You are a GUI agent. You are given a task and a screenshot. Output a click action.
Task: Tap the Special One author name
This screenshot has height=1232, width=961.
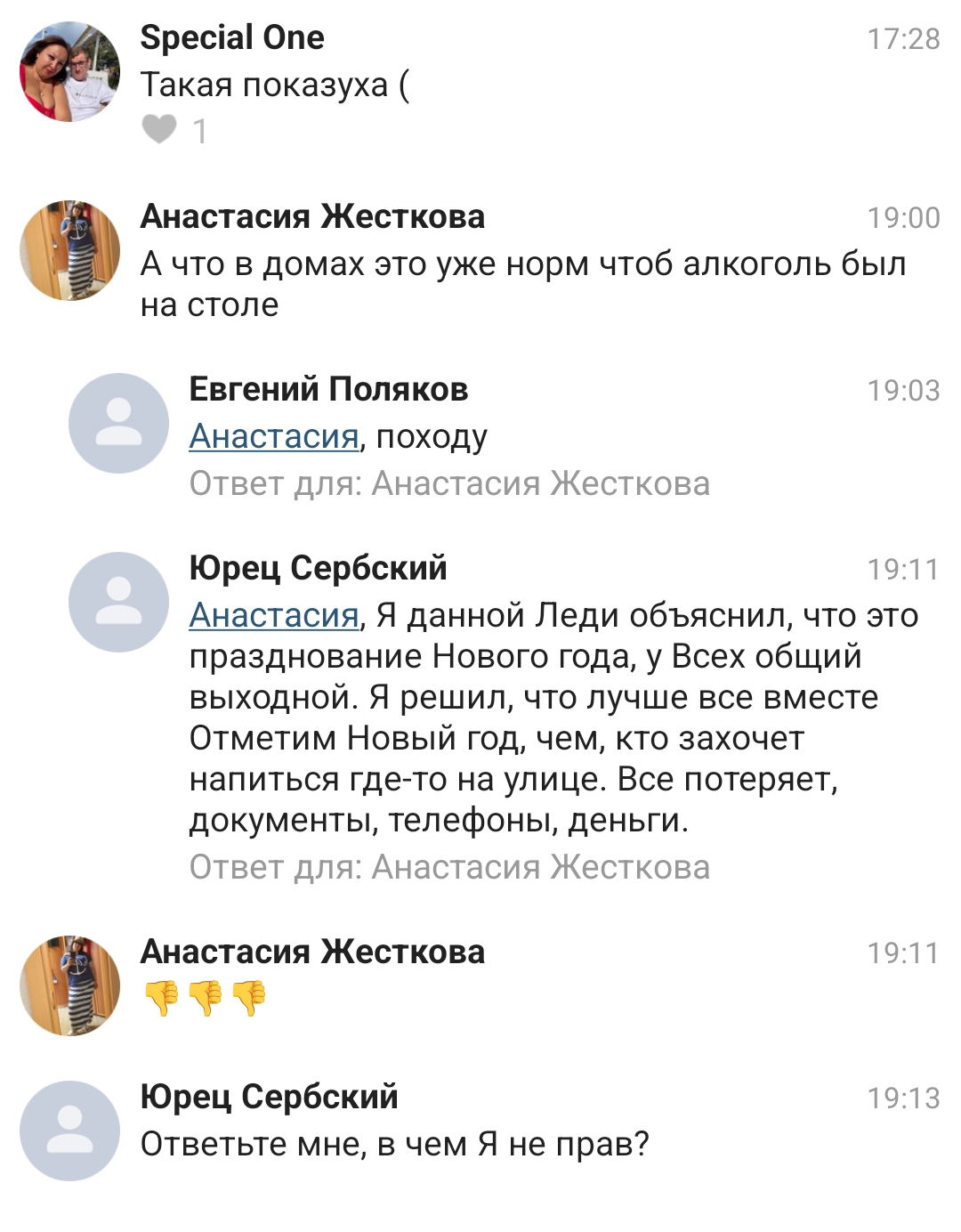tap(232, 37)
